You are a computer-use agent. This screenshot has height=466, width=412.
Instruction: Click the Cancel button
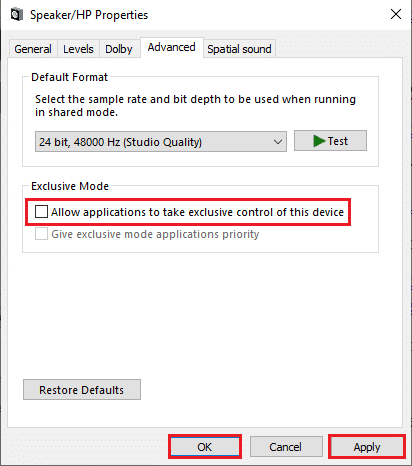click(286, 447)
